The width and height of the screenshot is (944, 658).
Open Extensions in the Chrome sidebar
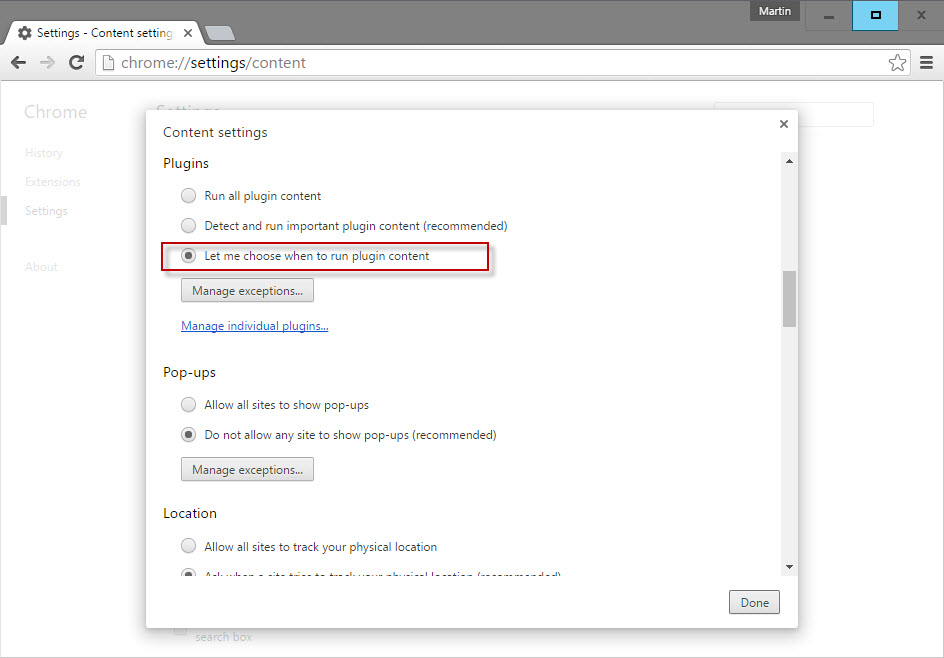52,182
